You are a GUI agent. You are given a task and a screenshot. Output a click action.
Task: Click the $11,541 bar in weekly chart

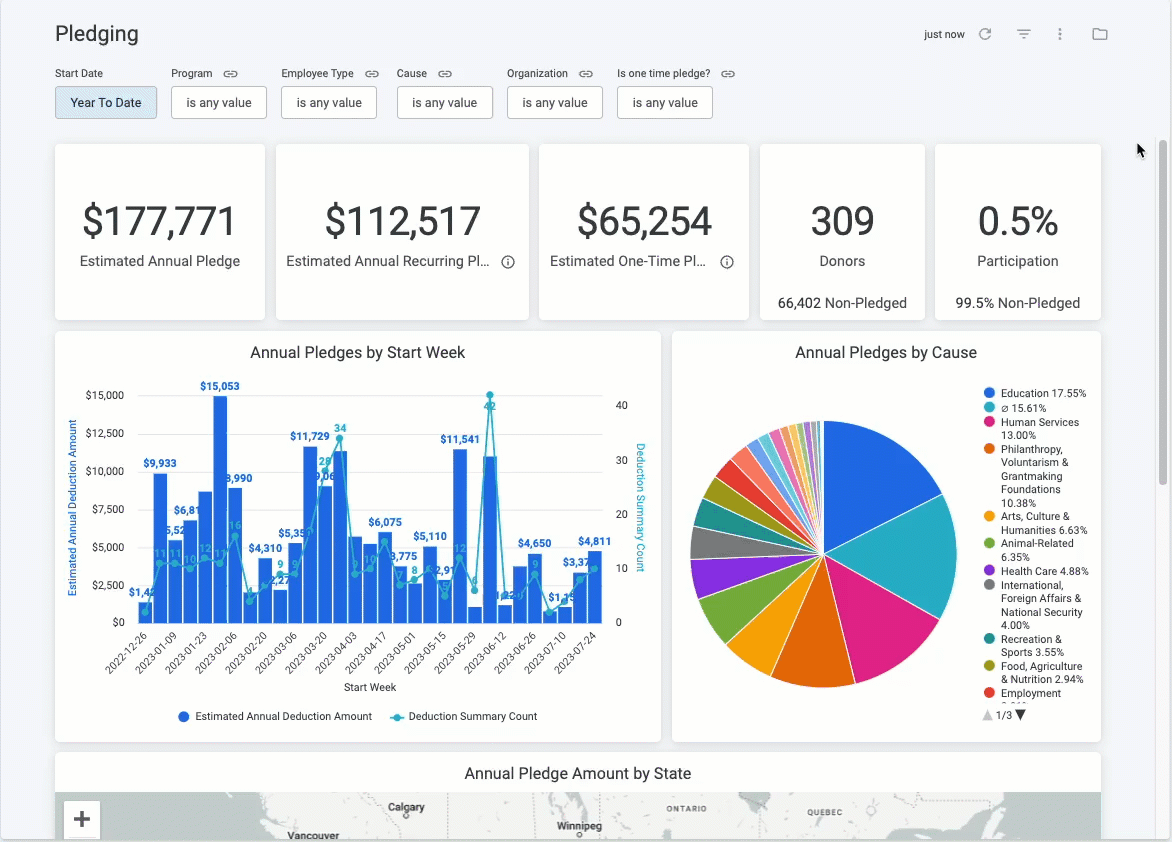(460, 535)
